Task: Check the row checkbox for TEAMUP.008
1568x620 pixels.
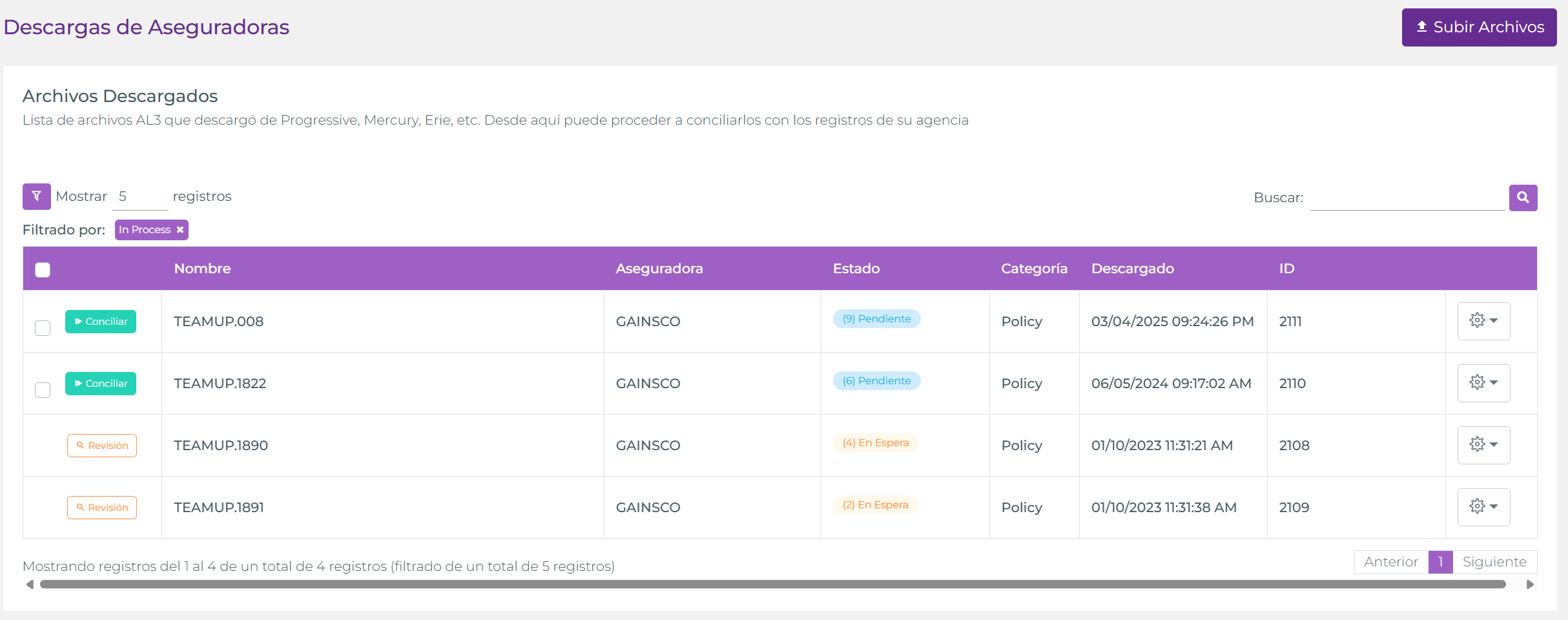Action: click(x=43, y=328)
